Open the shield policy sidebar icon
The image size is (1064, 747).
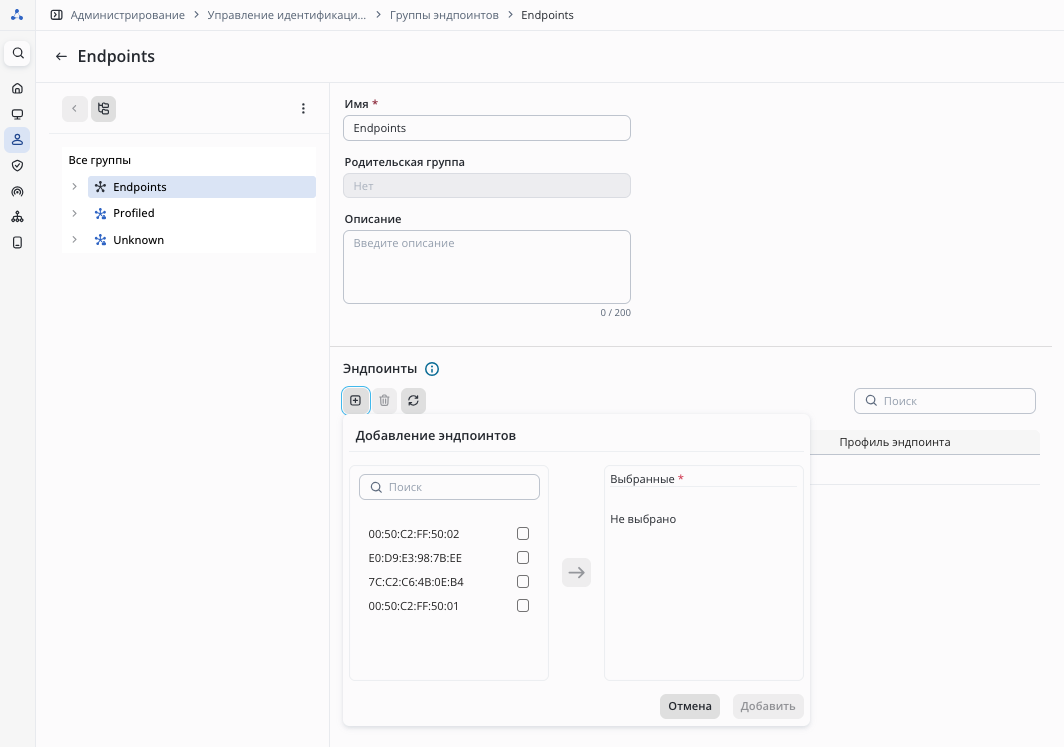click(x=17, y=166)
